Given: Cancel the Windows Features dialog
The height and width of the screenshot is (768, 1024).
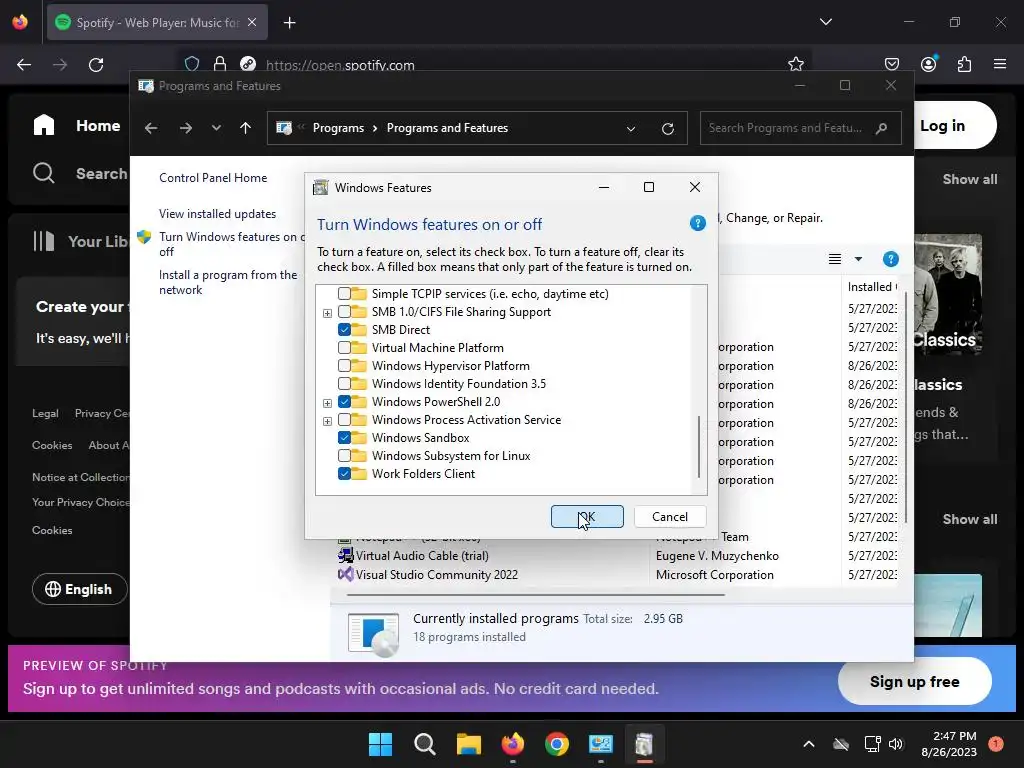Looking at the screenshot, I should [670, 517].
